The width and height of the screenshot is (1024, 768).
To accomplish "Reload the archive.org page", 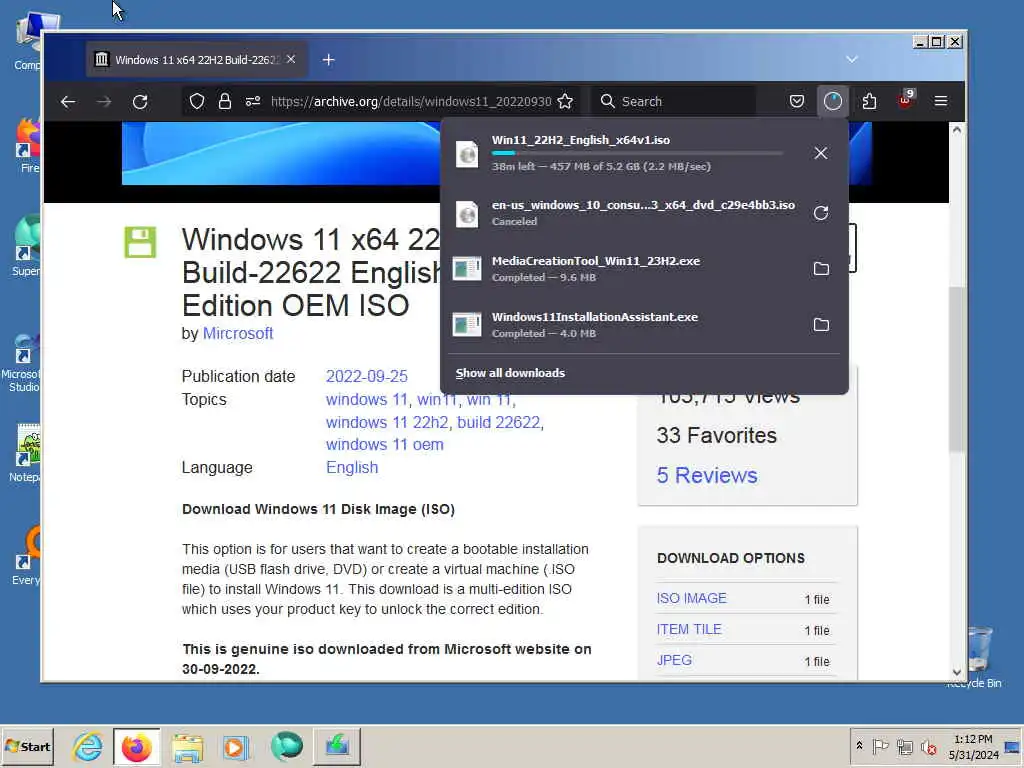I will pos(140,101).
